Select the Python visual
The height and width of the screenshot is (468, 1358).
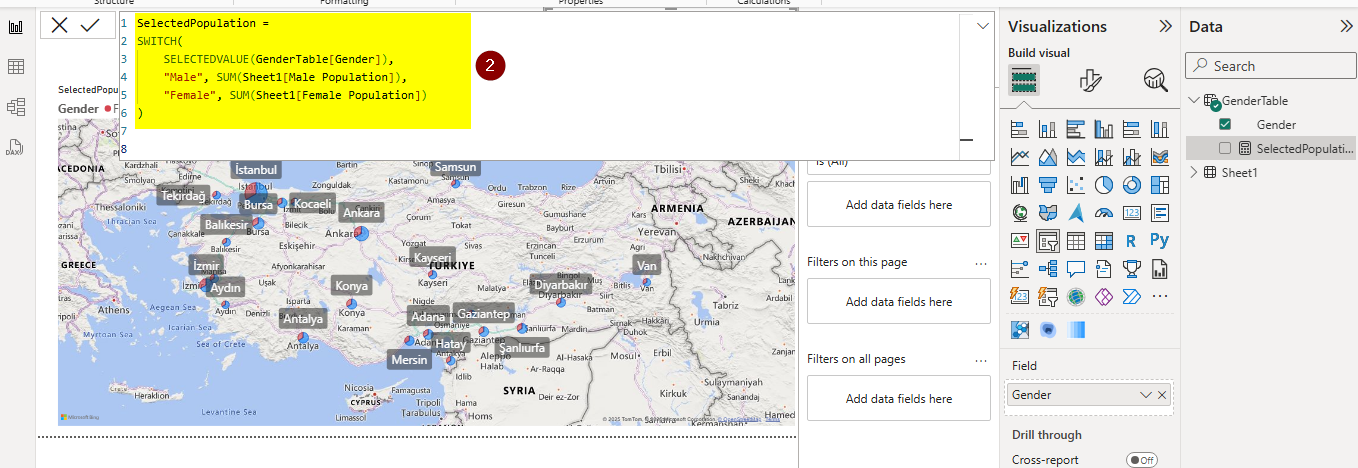click(x=1160, y=241)
